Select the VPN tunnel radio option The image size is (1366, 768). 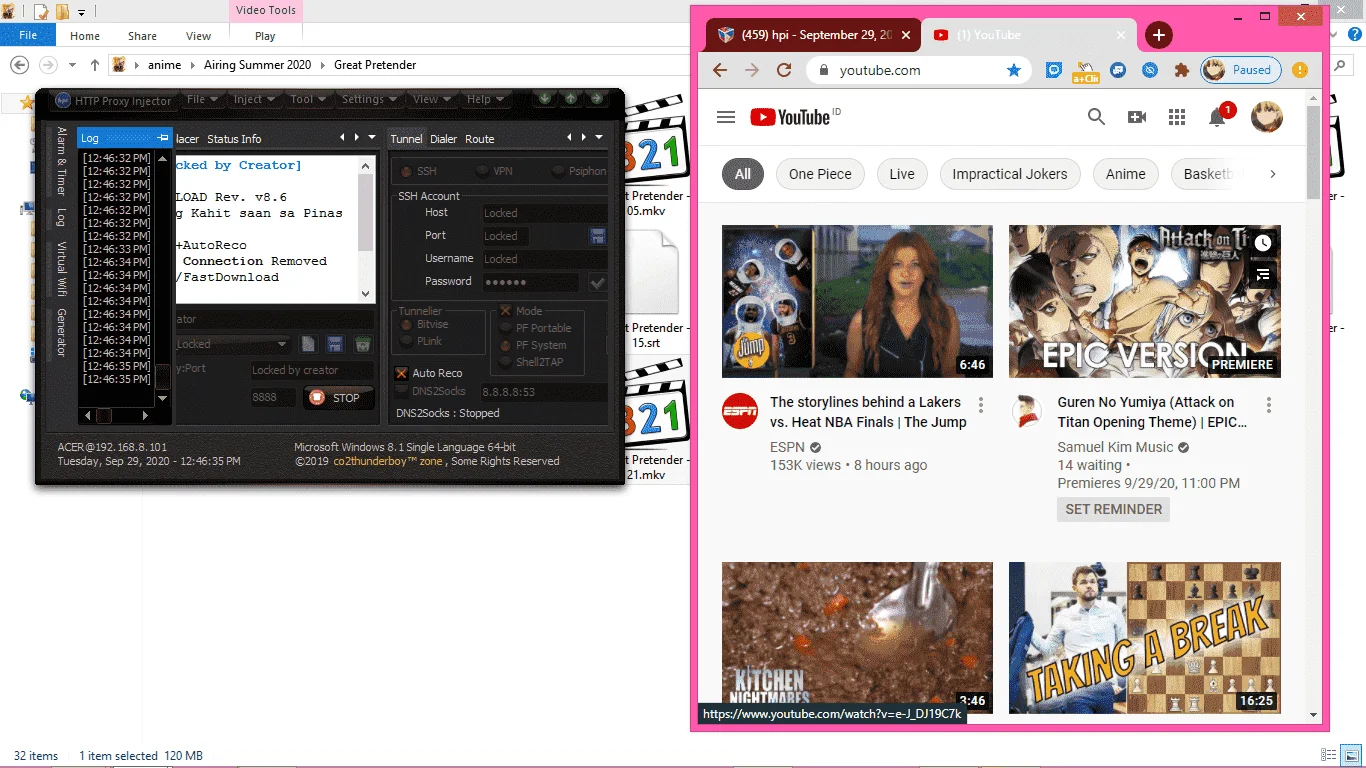click(x=482, y=171)
